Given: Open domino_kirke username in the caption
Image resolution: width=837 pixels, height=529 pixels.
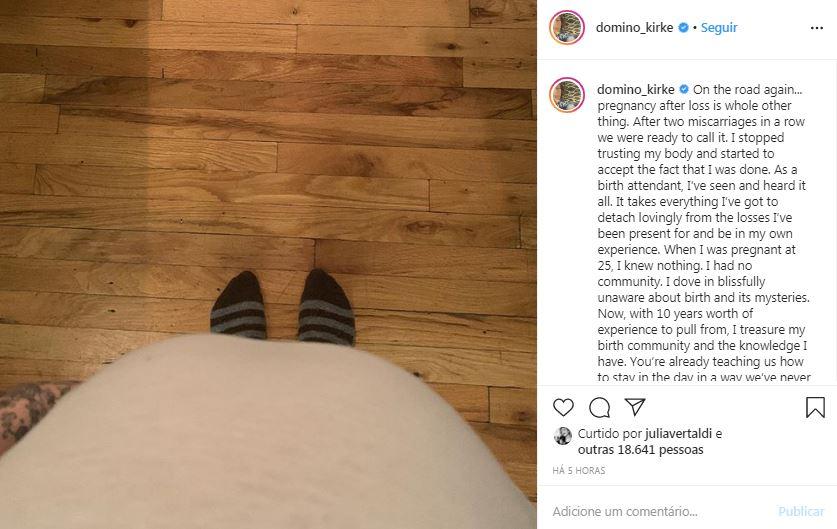Looking at the screenshot, I should click(x=636, y=90).
